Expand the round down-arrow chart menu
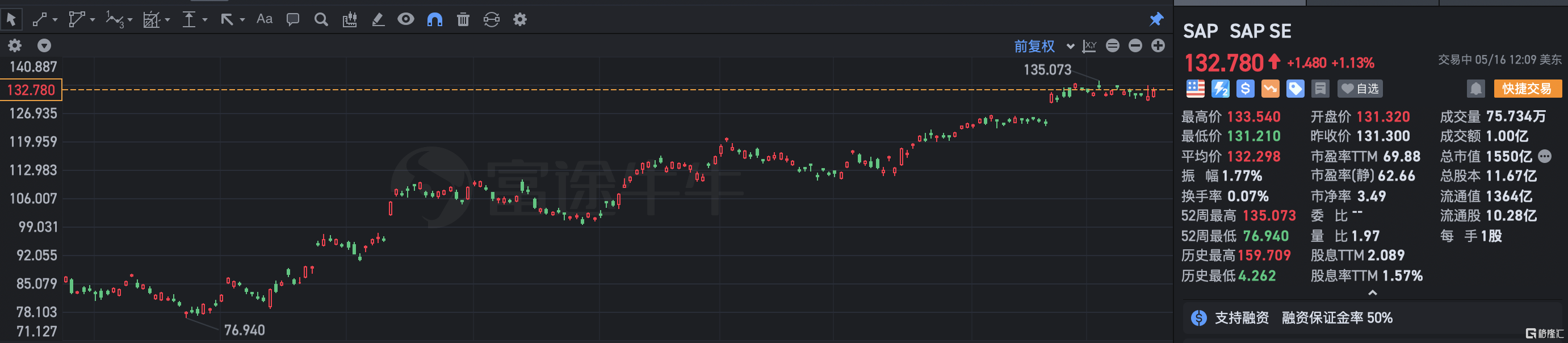 pyautogui.click(x=44, y=45)
